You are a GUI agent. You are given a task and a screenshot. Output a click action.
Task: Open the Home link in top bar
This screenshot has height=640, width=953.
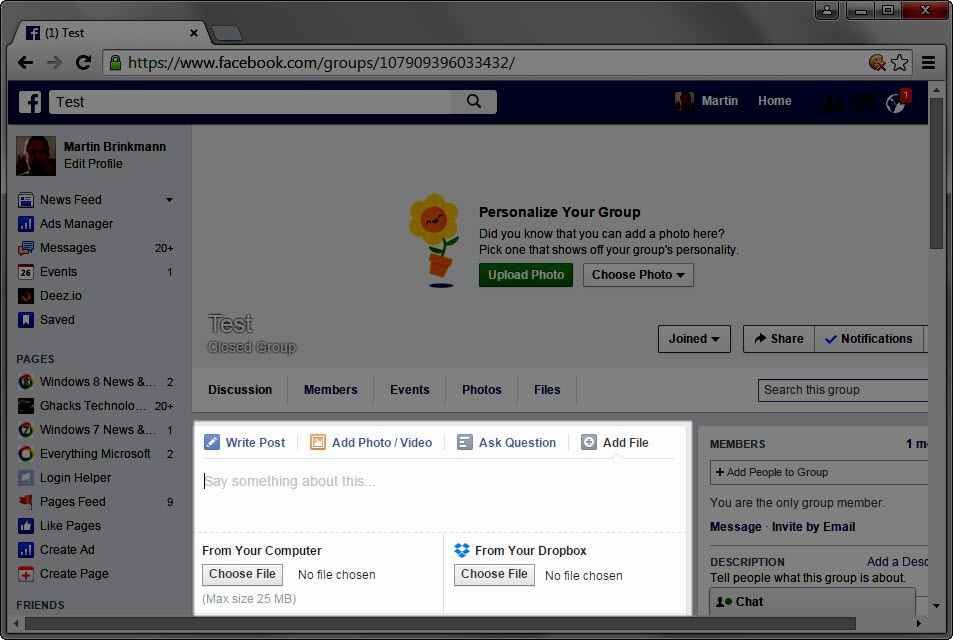coord(774,101)
